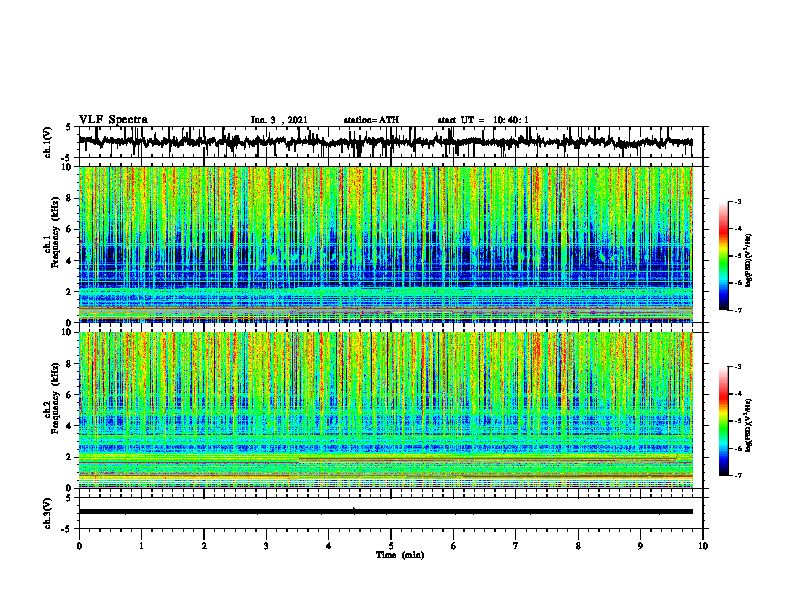Click the "-7" label on ch.2 color bar

737,476
